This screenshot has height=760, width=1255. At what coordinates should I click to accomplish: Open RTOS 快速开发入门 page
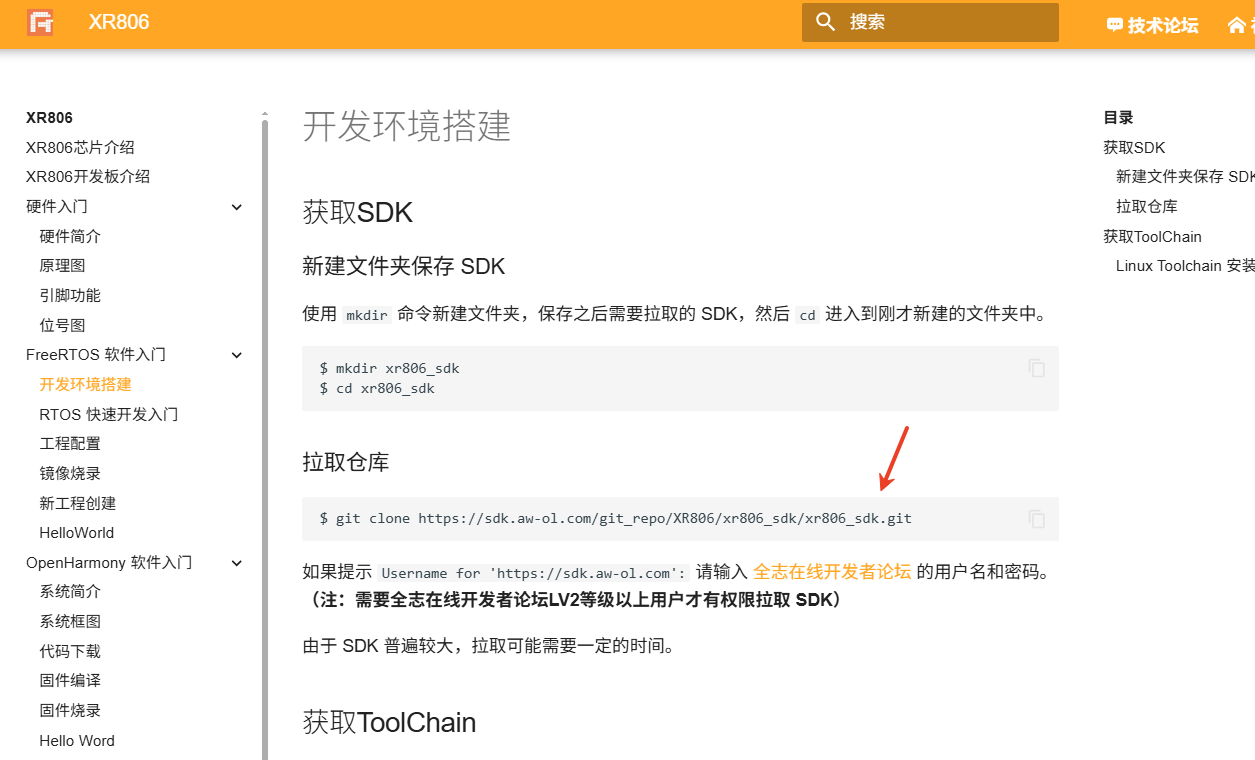point(109,414)
